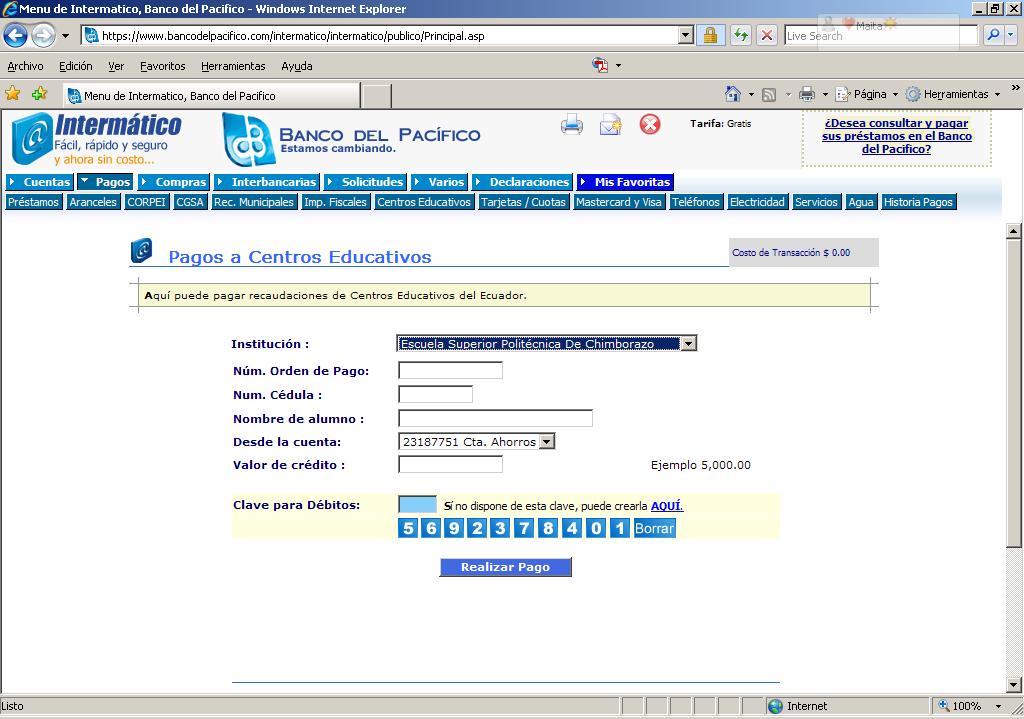Click the Refresh icon beside address bar

pos(740,36)
